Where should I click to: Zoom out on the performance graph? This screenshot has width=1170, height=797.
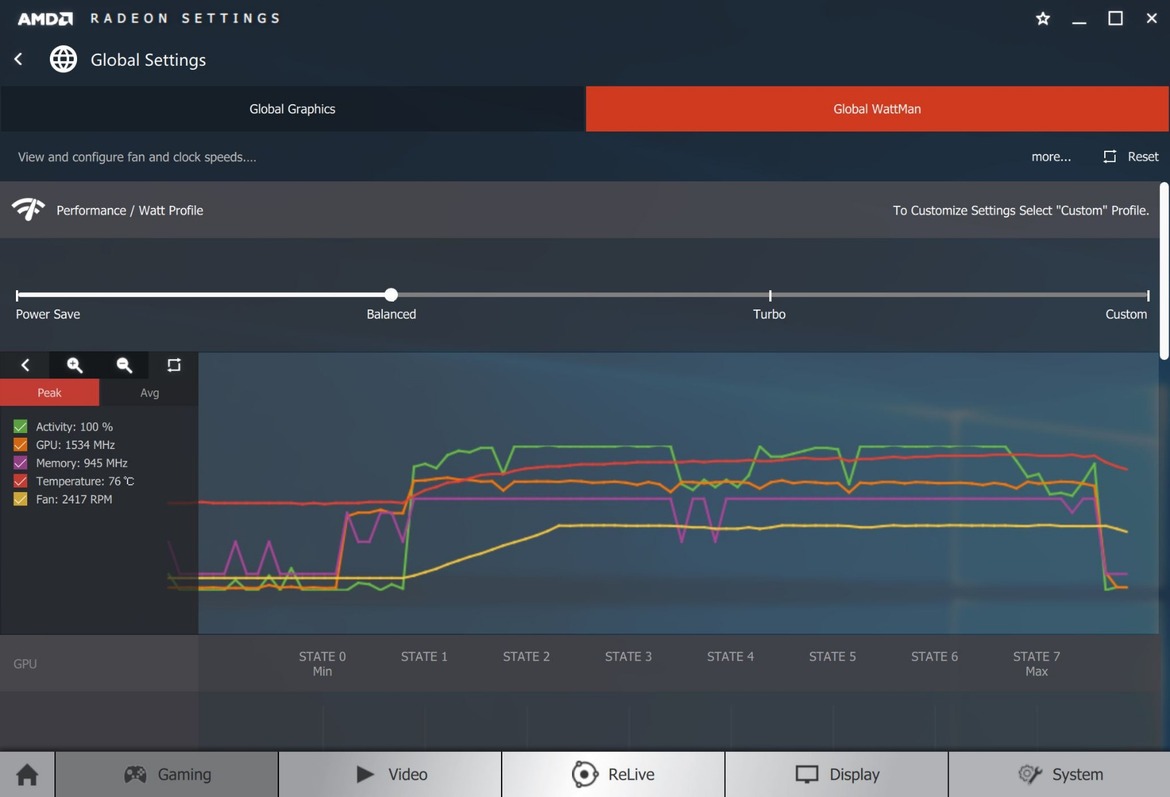click(124, 365)
